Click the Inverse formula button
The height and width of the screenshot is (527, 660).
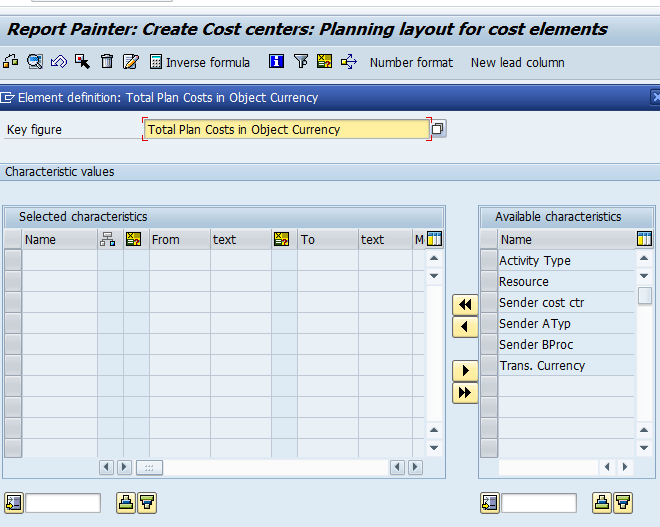pyautogui.click(x=200, y=62)
